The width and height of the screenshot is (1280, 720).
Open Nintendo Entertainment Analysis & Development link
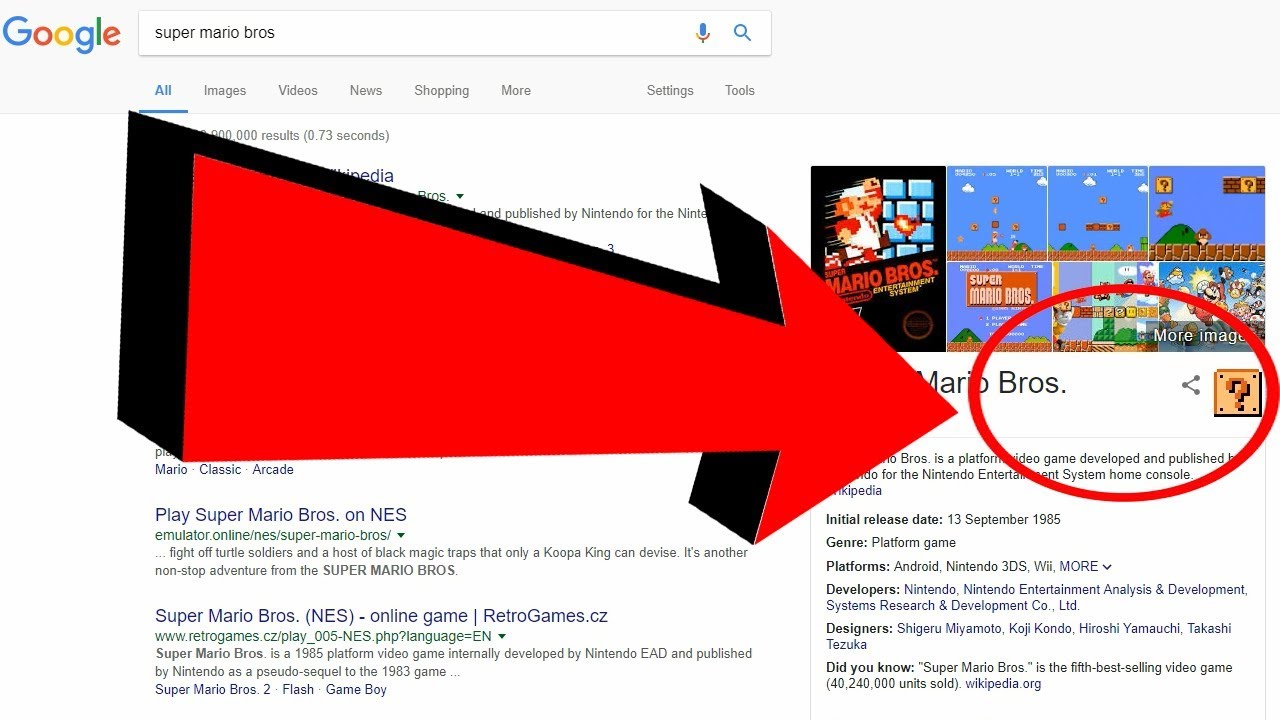(x=1105, y=589)
